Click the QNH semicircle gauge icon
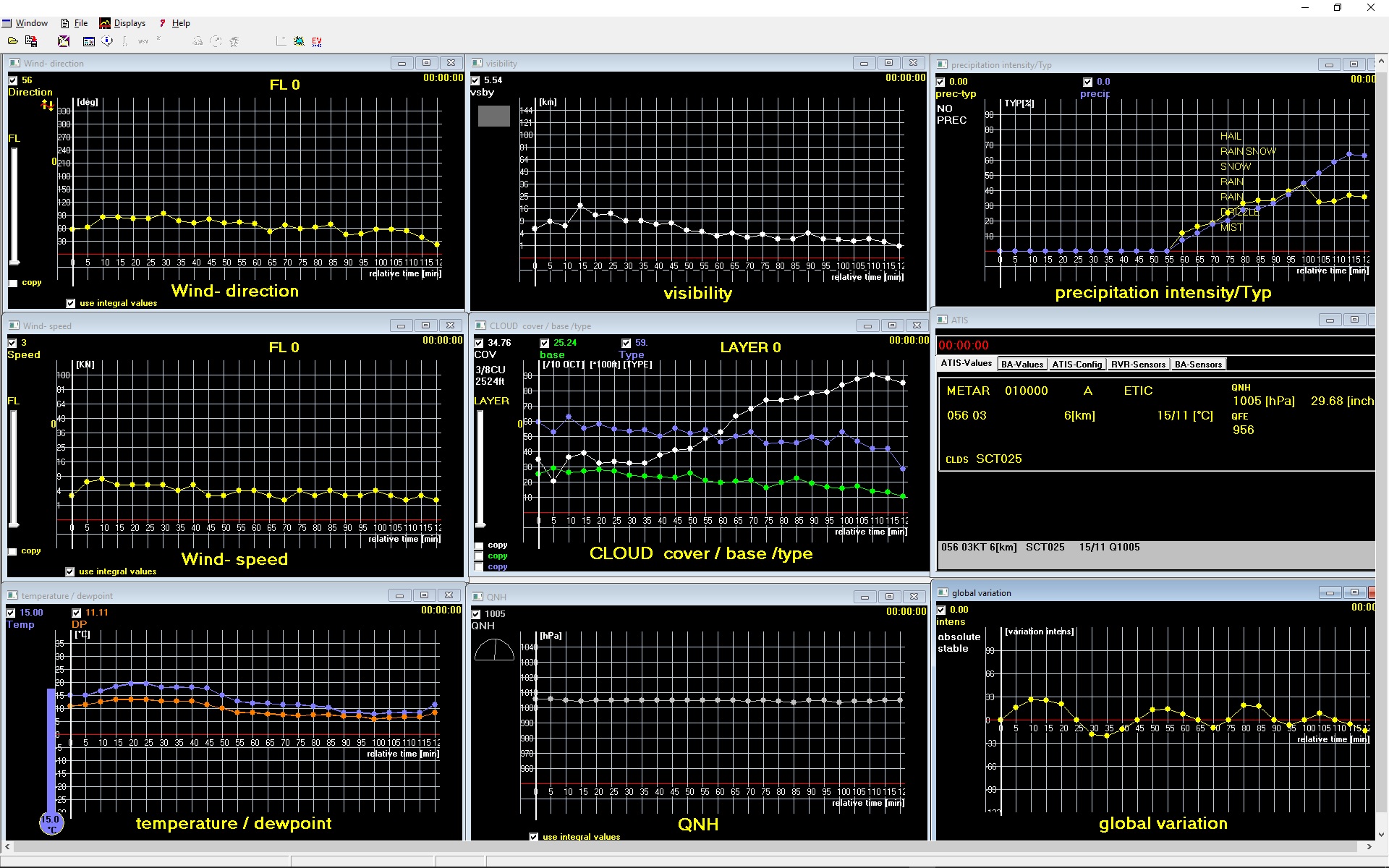This screenshot has height=868, width=1389. coord(494,650)
